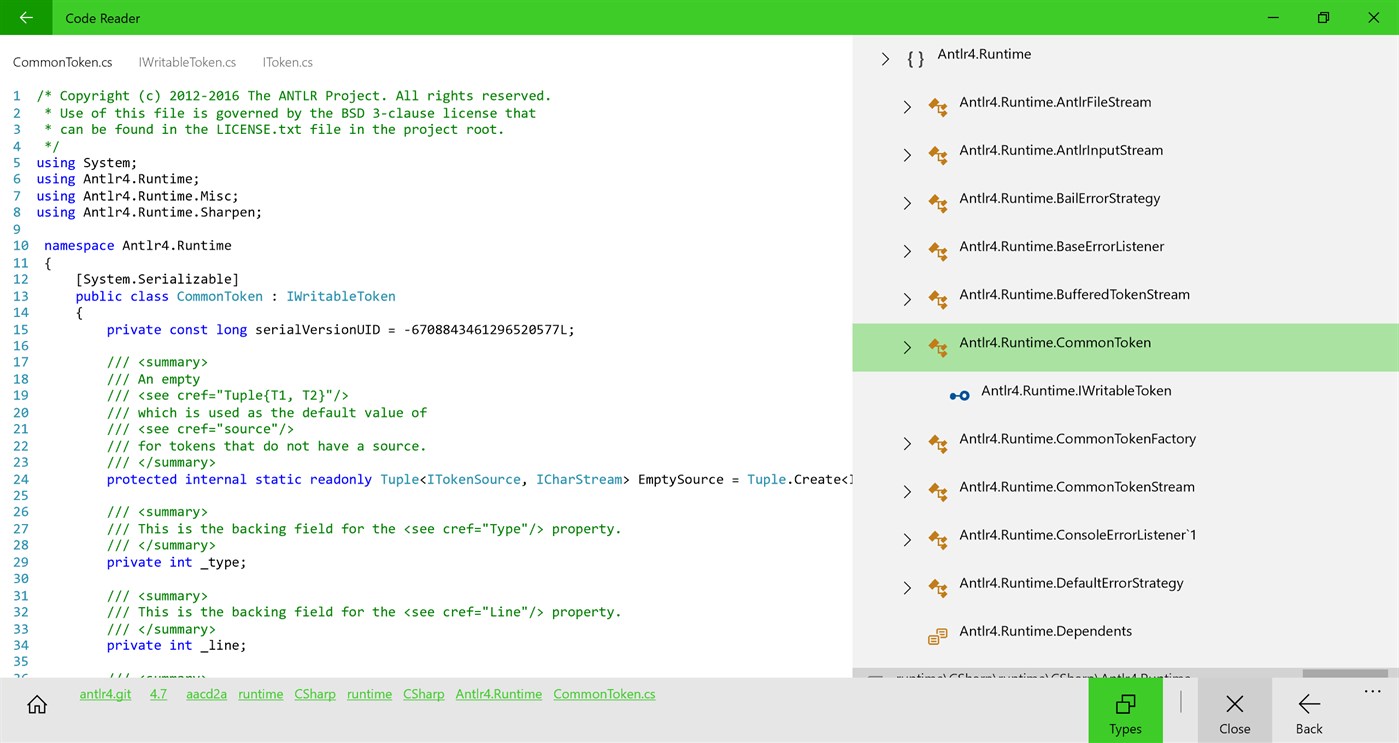
Task: Click the interface icon beside IWritableToken
Action: (x=959, y=395)
